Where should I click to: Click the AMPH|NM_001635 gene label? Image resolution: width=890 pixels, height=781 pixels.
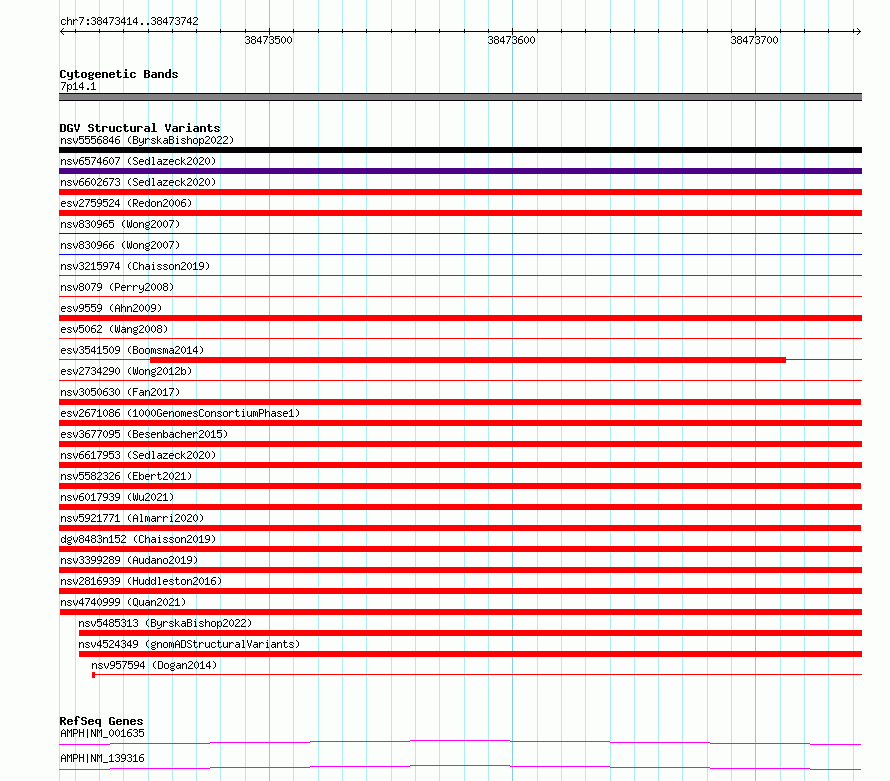pyautogui.click(x=102, y=733)
